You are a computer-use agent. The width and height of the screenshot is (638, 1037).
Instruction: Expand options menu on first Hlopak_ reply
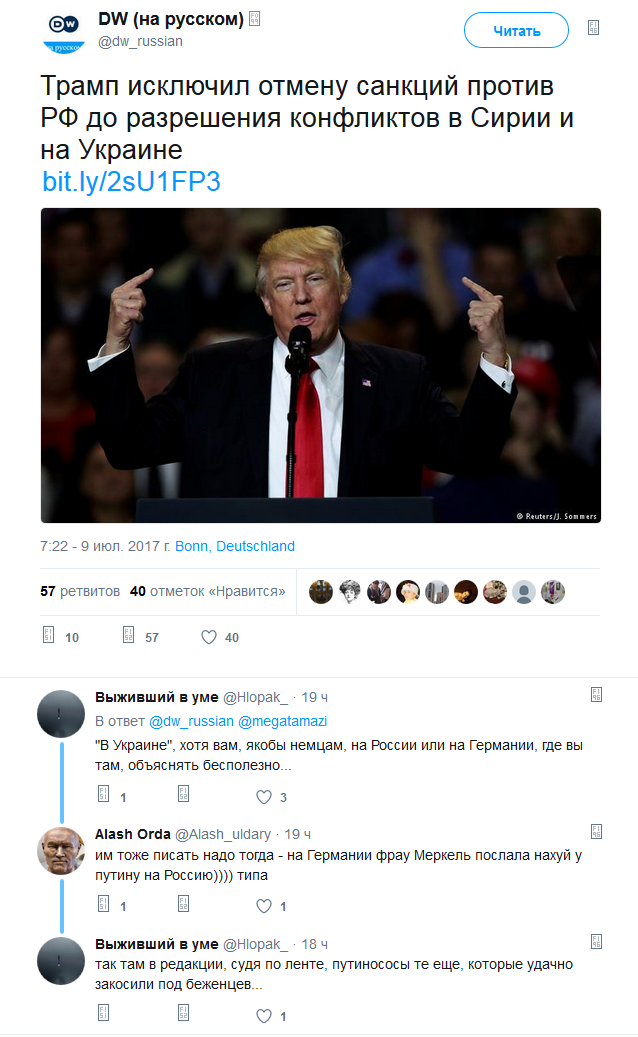[596, 694]
